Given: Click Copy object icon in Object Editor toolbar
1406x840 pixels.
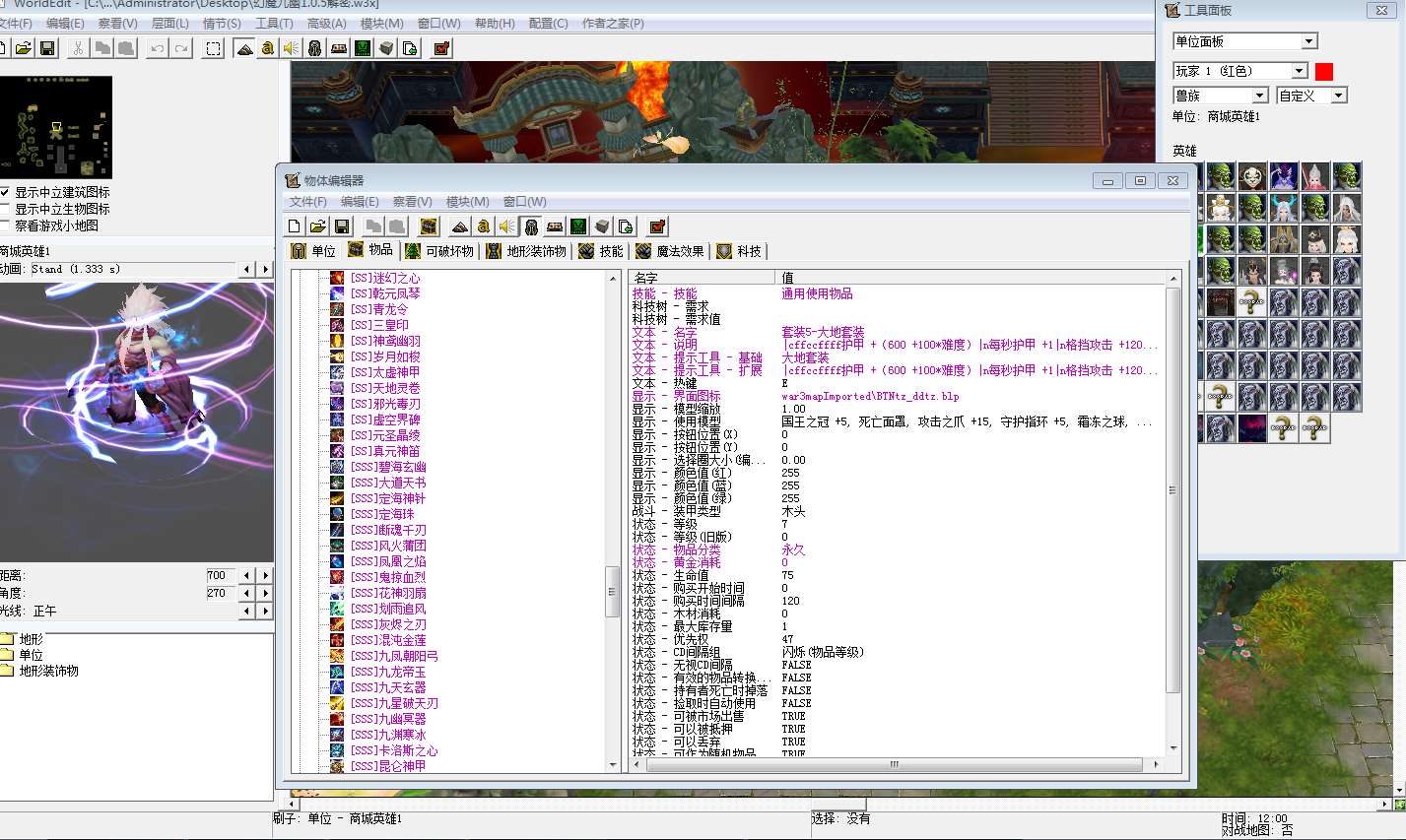Looking at the screenshot, I should 373,226.
